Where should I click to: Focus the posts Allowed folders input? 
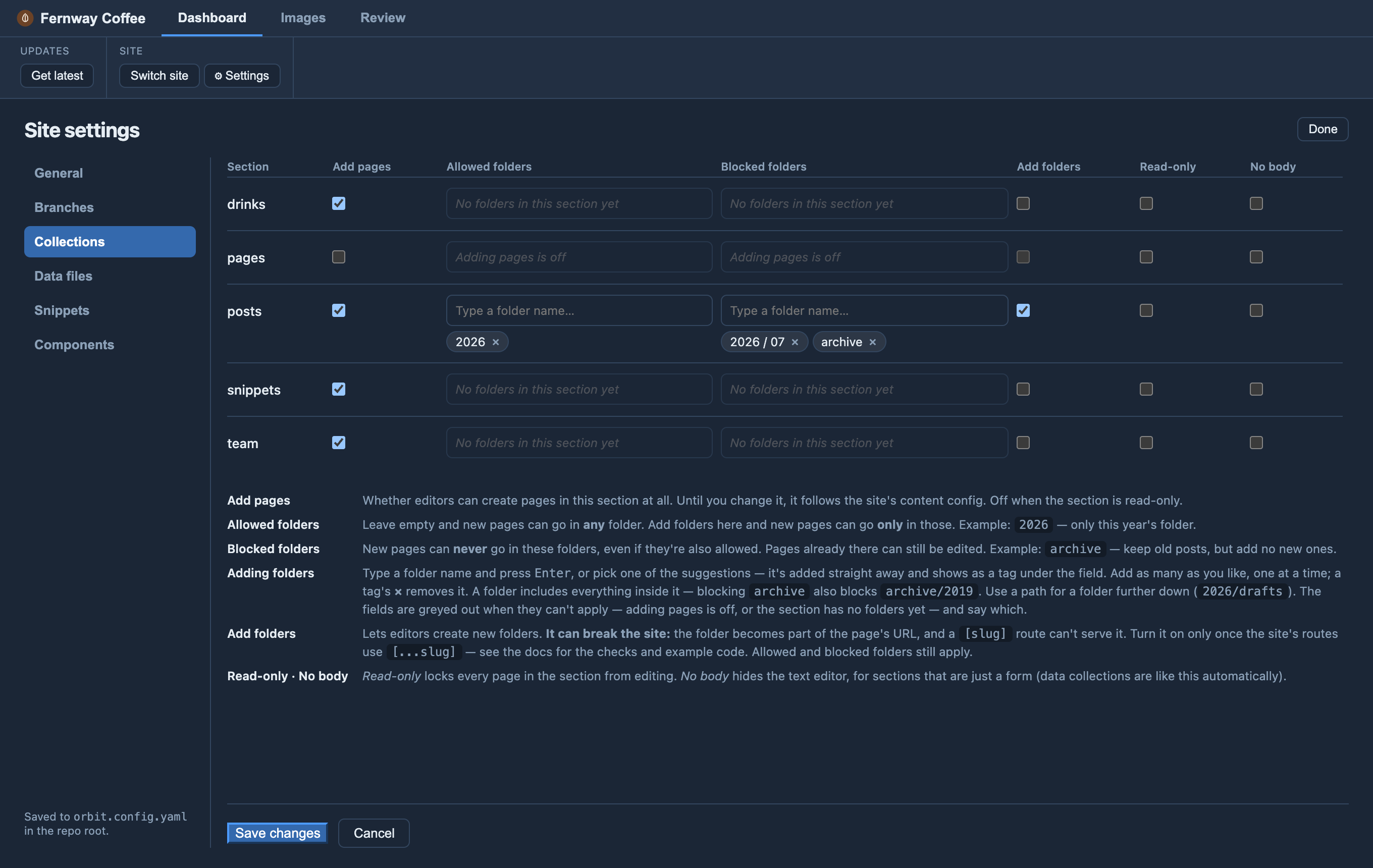point(579,310)
